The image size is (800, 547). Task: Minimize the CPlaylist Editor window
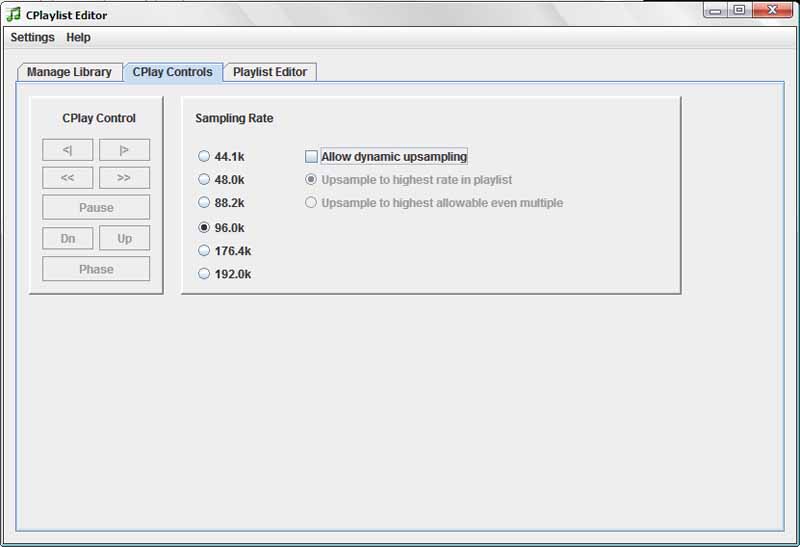pos(715,10)
